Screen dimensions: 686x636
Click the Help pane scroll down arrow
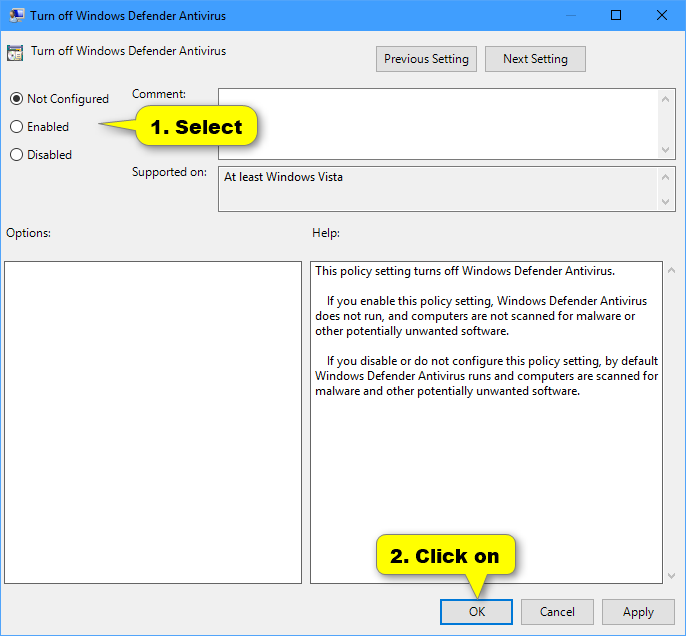pos(672,576)
